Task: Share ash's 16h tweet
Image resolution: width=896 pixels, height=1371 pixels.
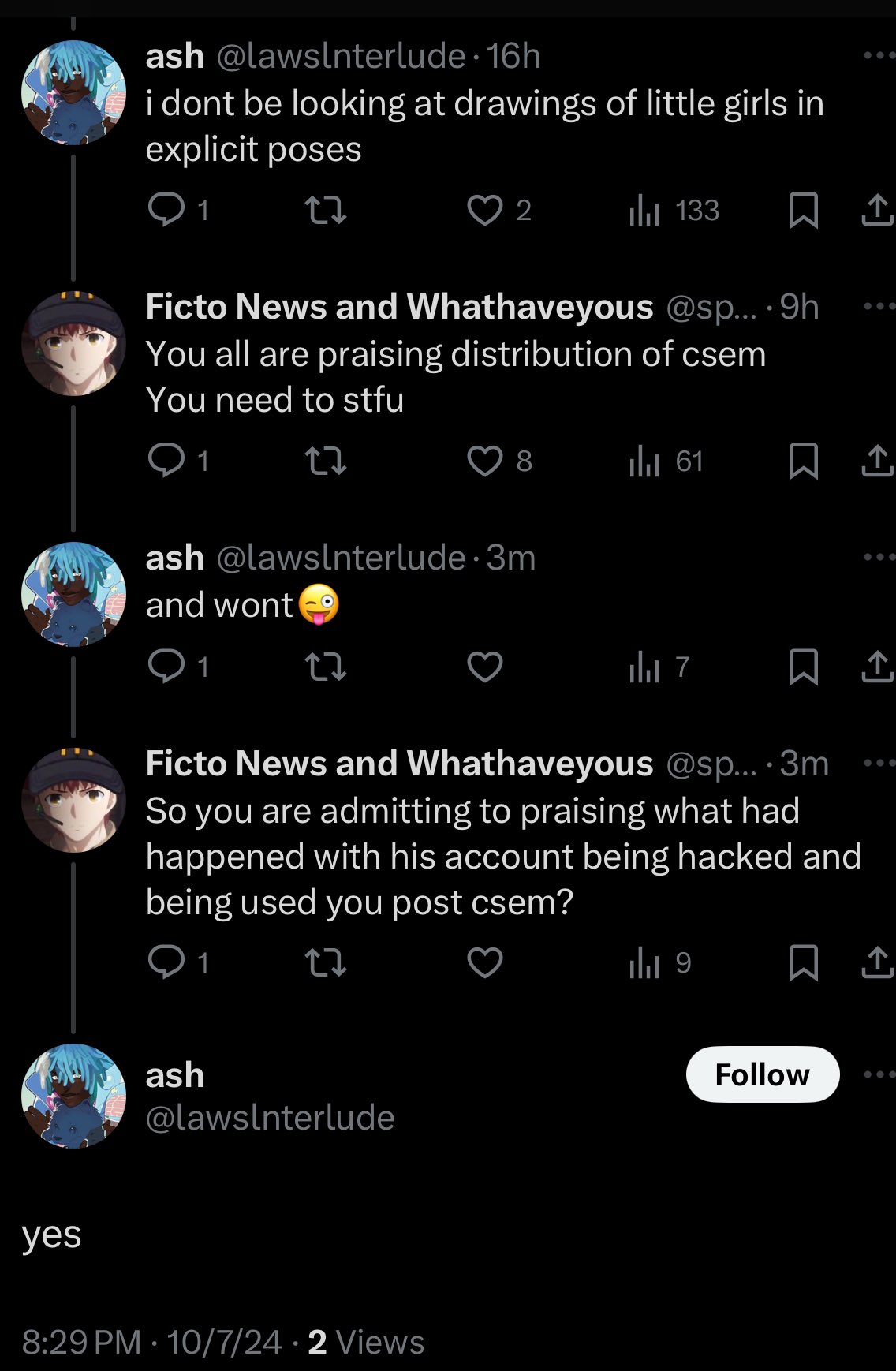Action: click(877, 210)
